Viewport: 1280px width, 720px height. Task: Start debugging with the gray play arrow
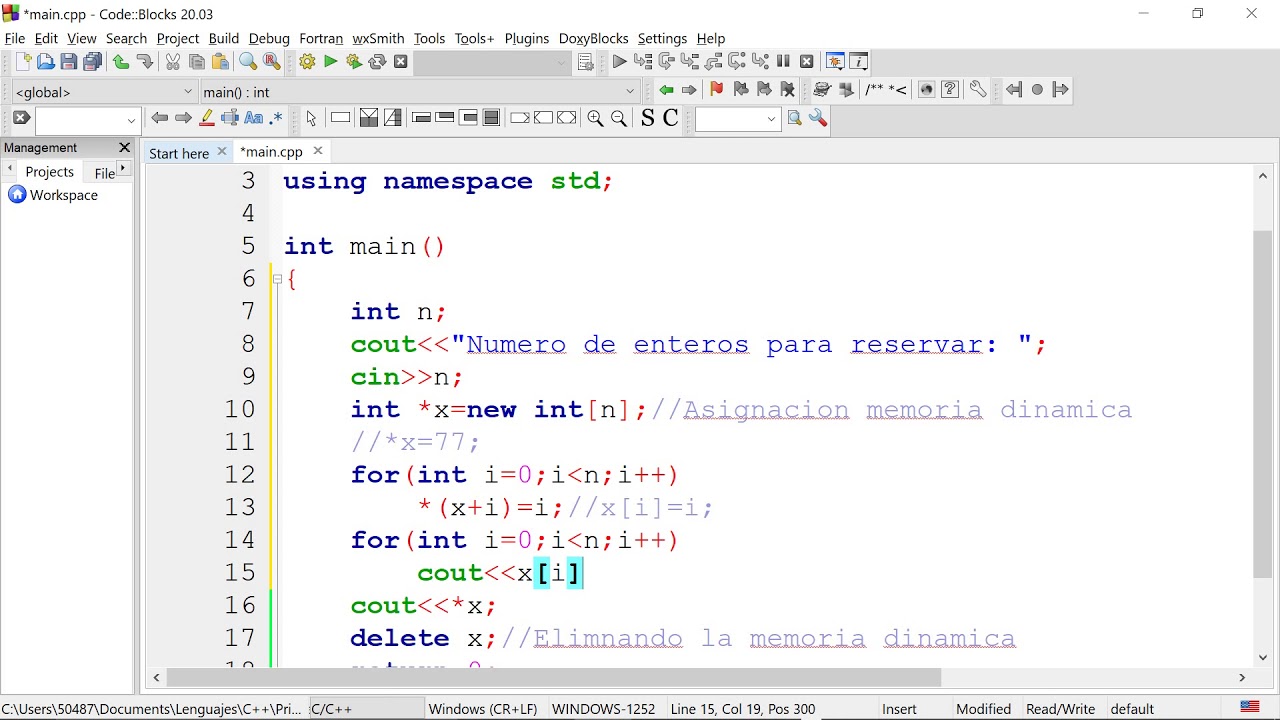point(619,62)
